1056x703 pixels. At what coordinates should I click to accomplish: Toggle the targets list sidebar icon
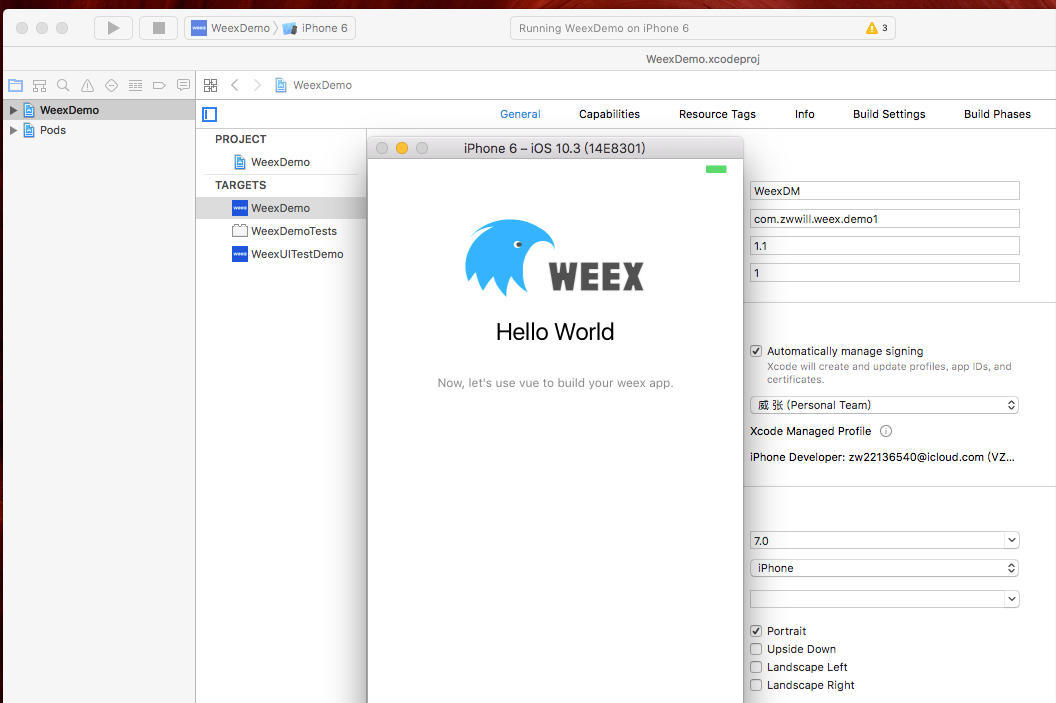pyautogui.click(x=209, y=114)
